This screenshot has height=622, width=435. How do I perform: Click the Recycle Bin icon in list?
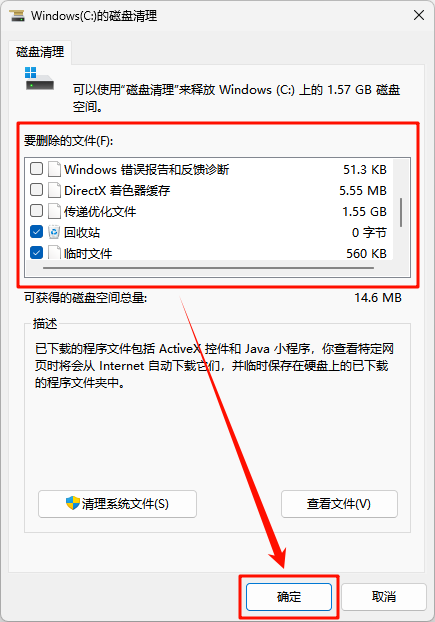(x=54, y=232)
